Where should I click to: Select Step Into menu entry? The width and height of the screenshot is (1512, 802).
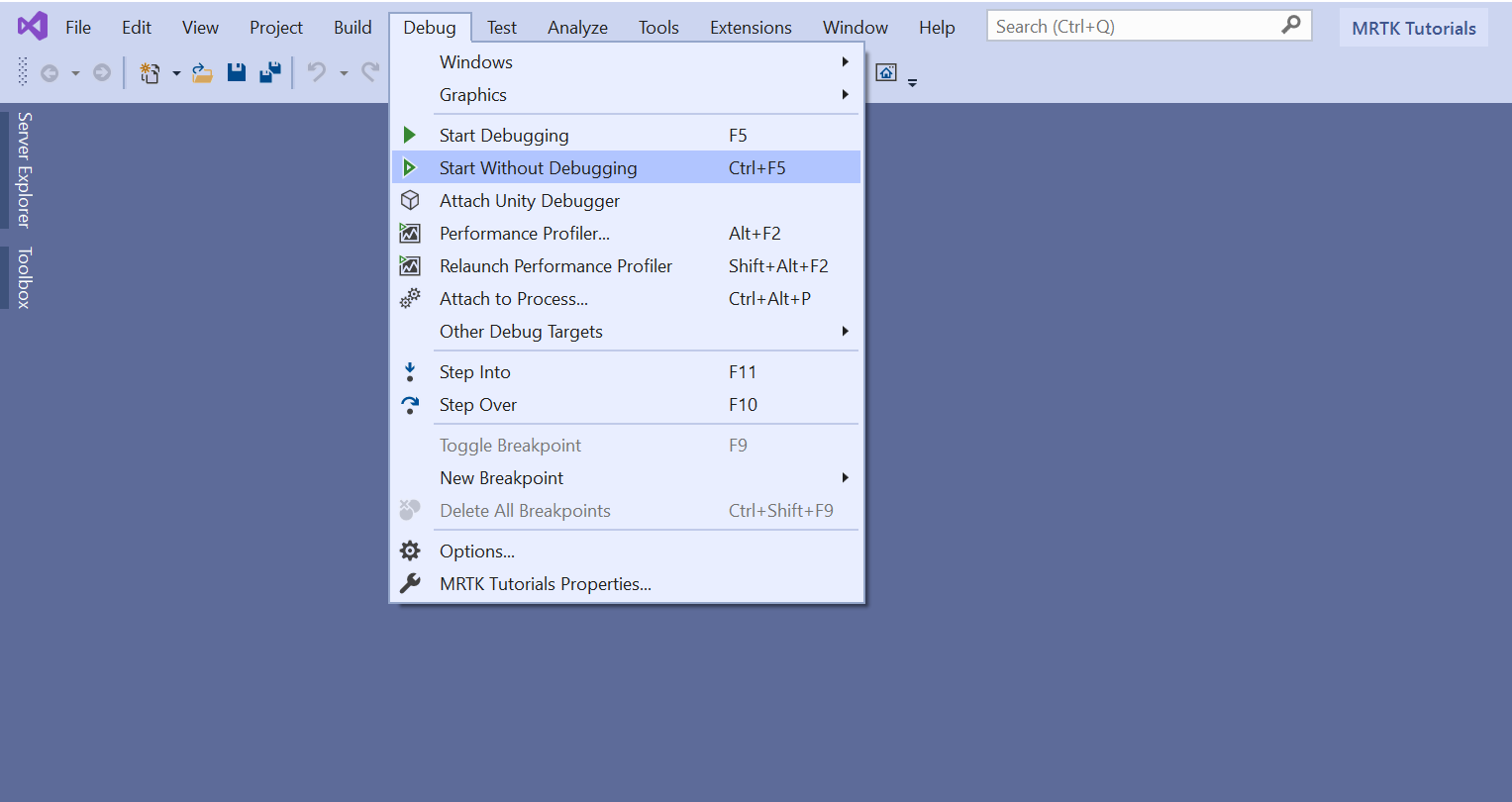(627, 371)
